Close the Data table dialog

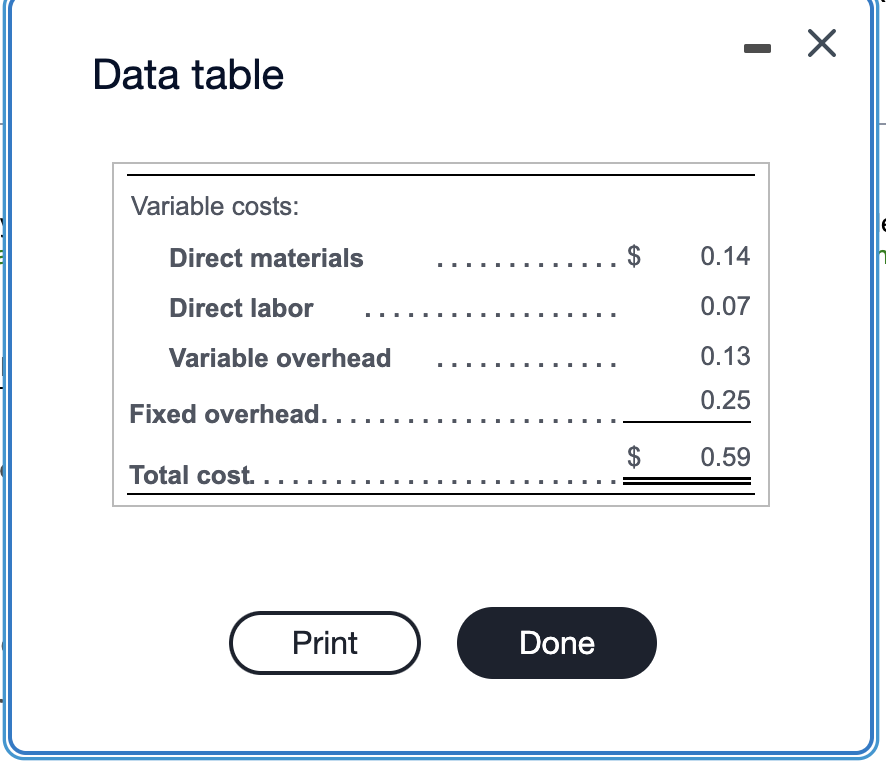820,43
